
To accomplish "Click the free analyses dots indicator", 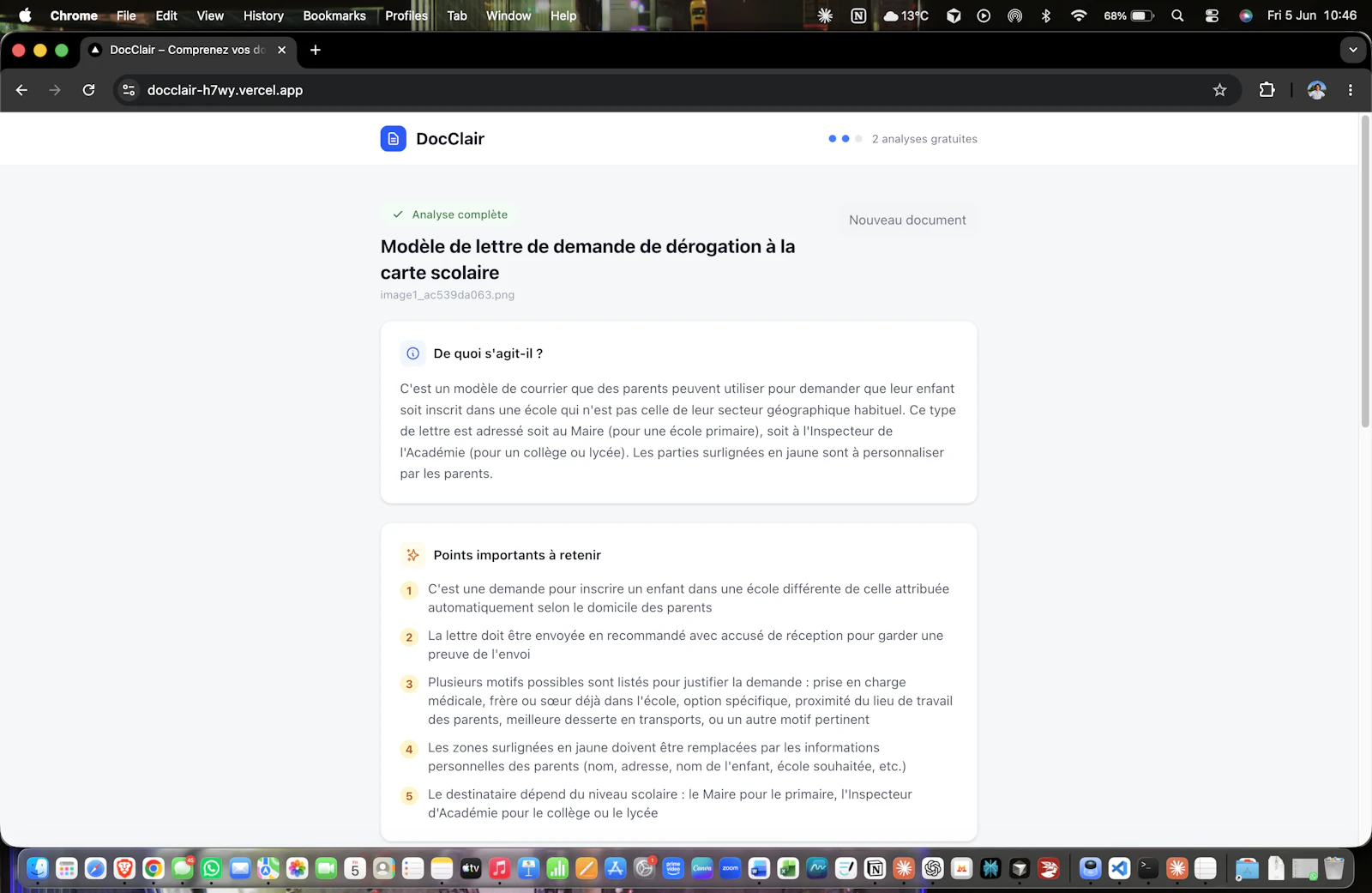I will (845, 139).
